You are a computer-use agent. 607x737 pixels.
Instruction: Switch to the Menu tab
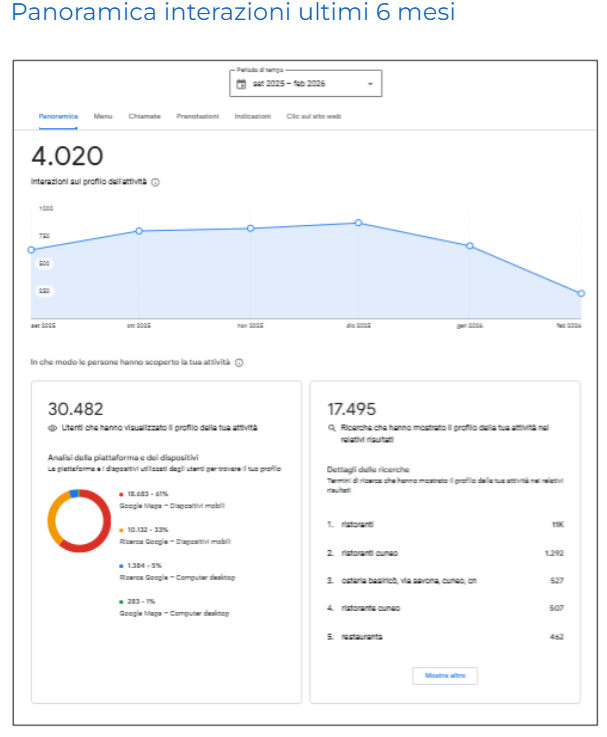point(103,117)
